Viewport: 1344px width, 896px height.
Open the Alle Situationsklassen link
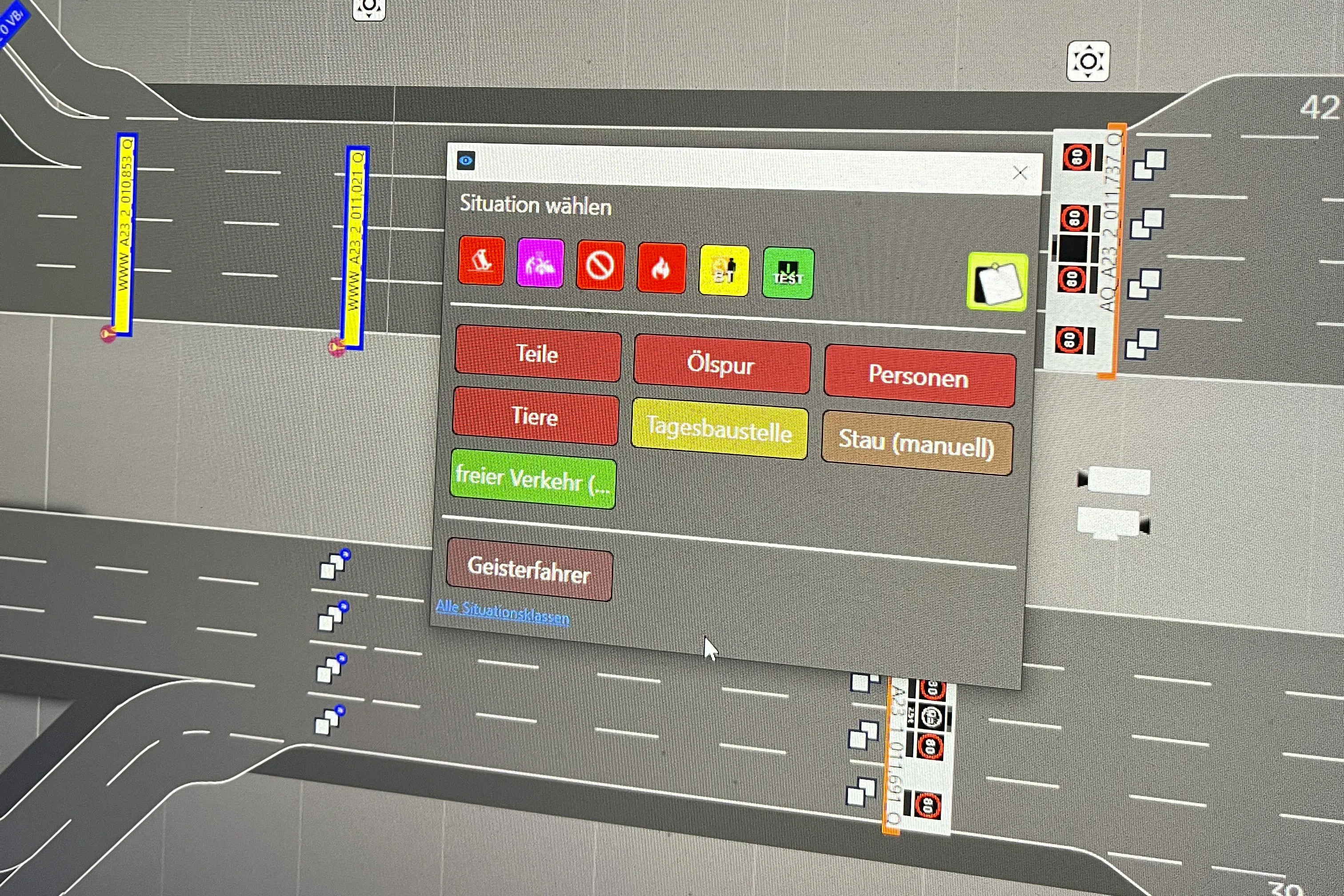coord(502,612)
